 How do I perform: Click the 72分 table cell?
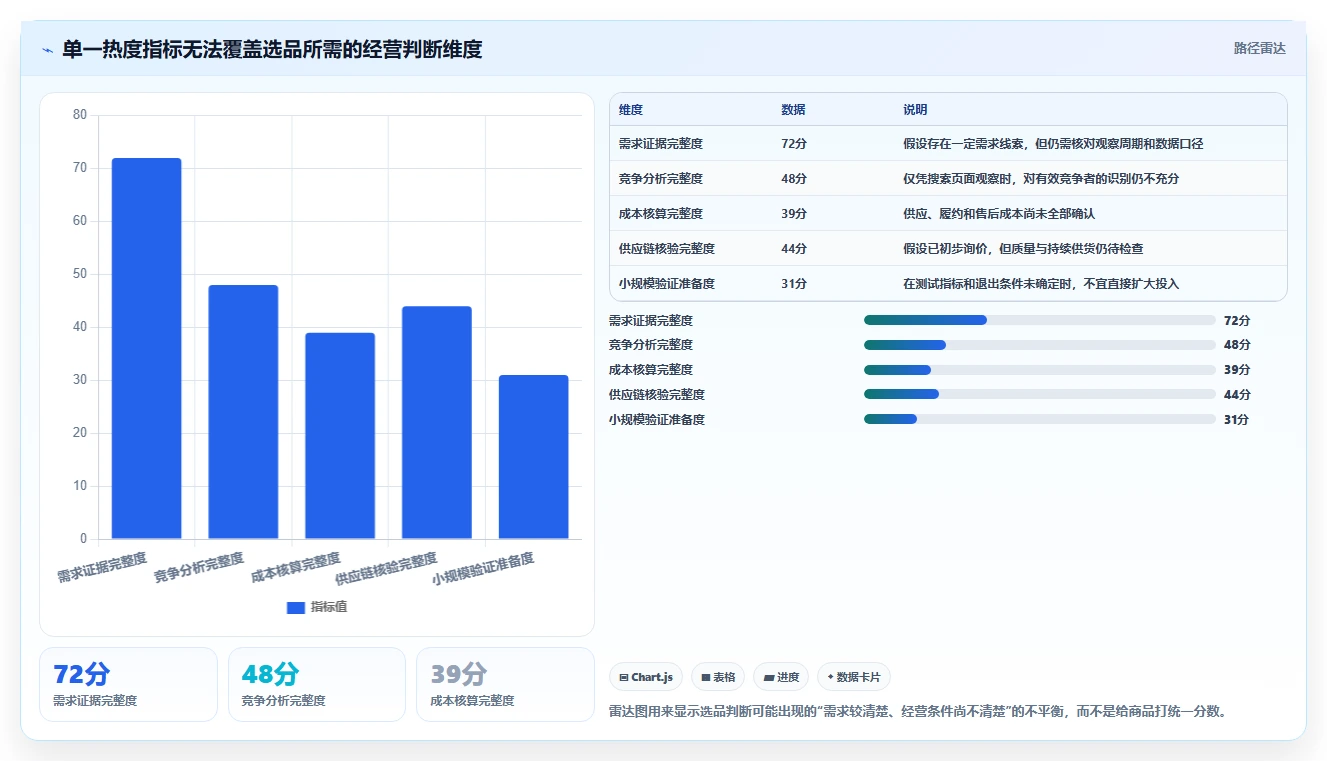point(794,144)
